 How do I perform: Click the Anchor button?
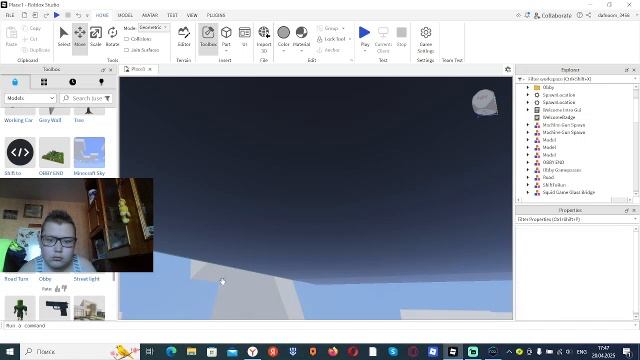(x=328, y=50)
